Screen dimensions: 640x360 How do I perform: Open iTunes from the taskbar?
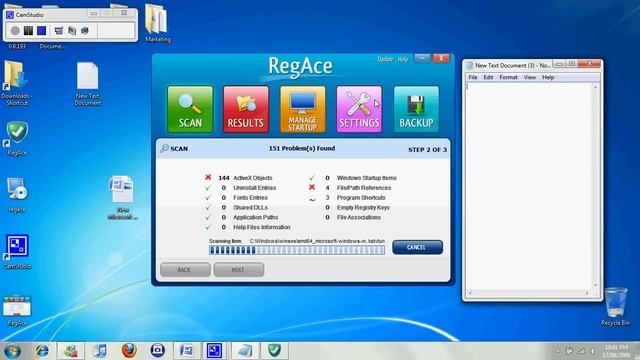(x=100, y=351)
